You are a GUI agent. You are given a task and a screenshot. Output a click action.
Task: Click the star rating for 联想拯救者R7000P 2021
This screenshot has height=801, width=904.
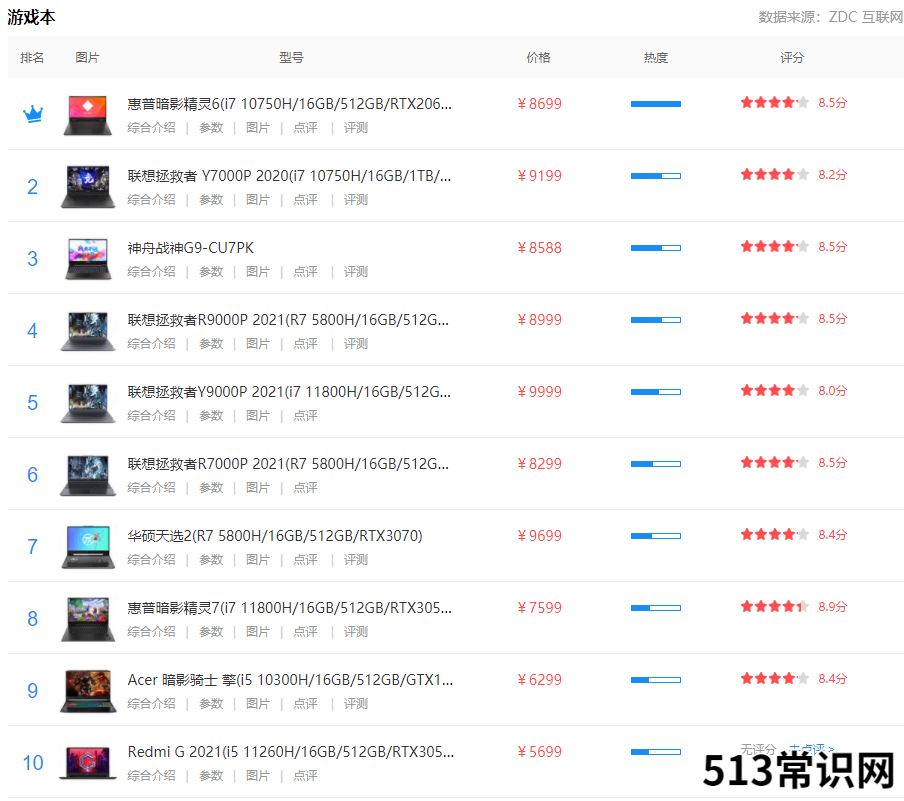pos(774,462)
